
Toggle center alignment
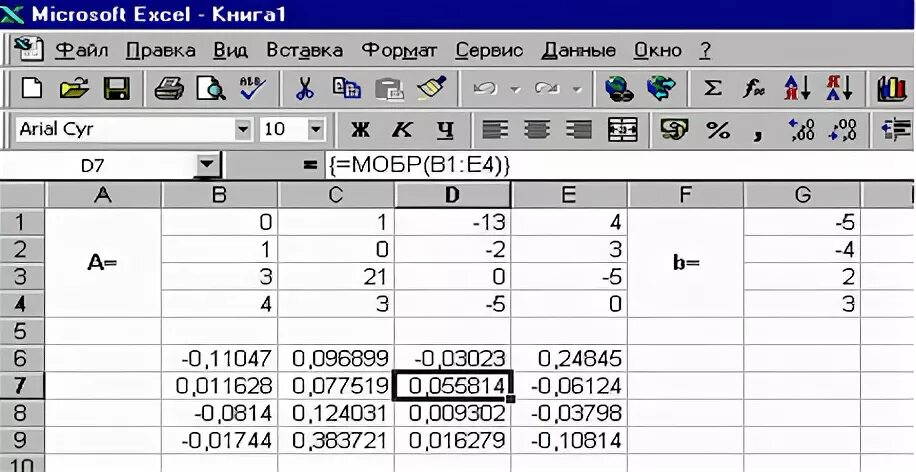(x=537, y=130)
